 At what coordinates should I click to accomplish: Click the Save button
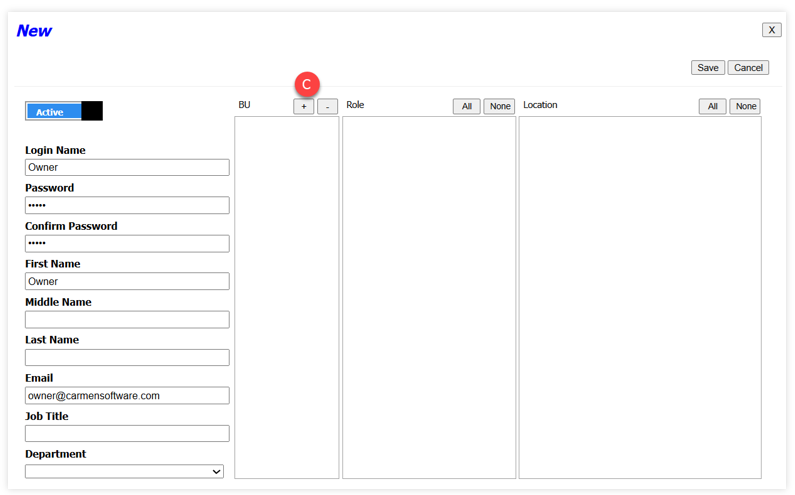[707, 68]
